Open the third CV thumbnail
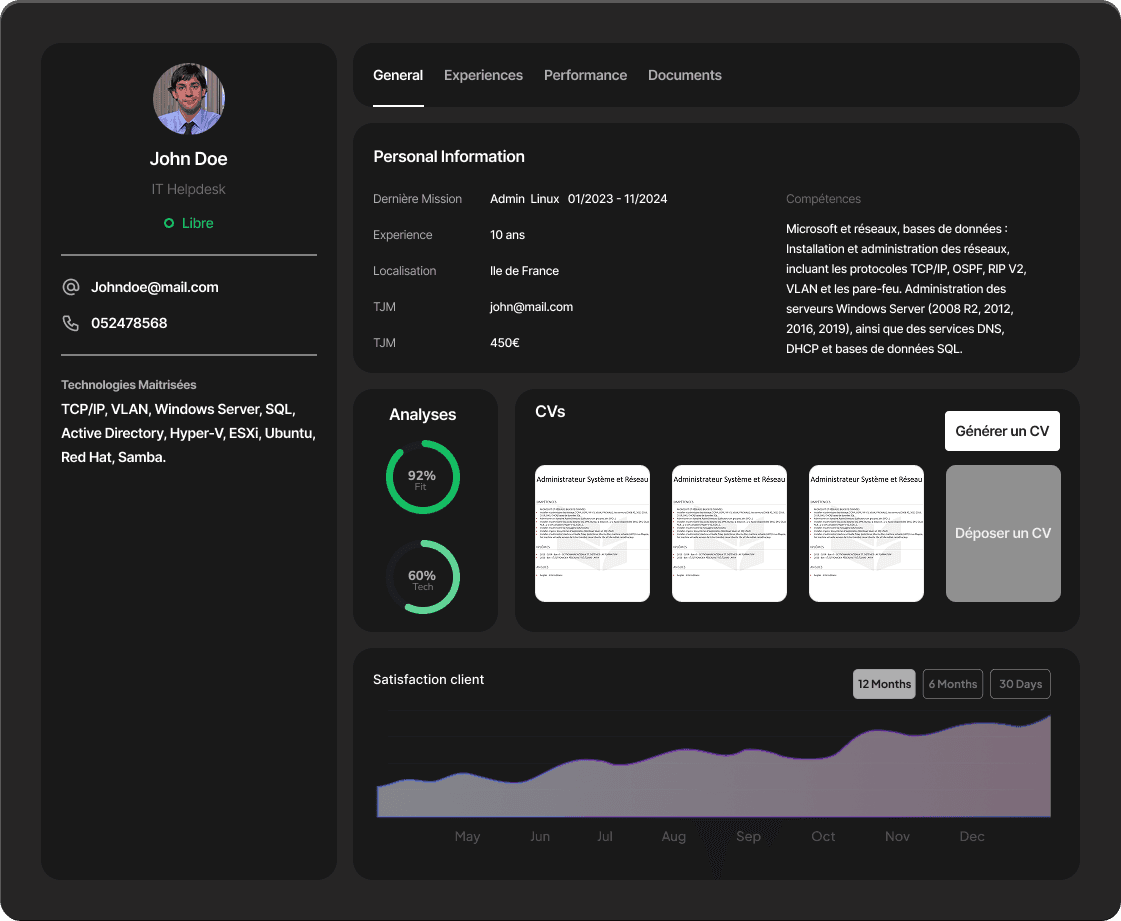 [x=866, y=533]
